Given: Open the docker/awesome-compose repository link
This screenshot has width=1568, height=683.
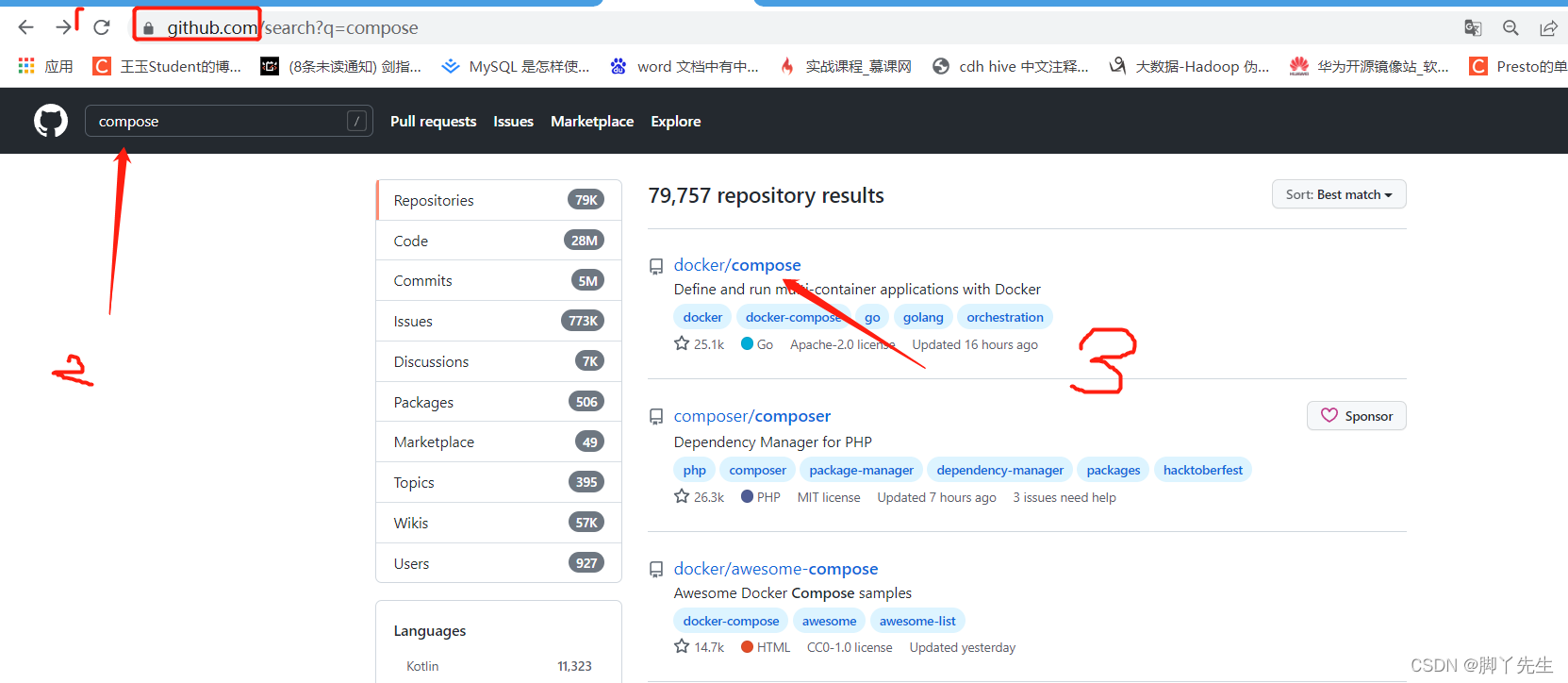Looking at the screenshot, I should pyautogui.click(x=776, y=569).
